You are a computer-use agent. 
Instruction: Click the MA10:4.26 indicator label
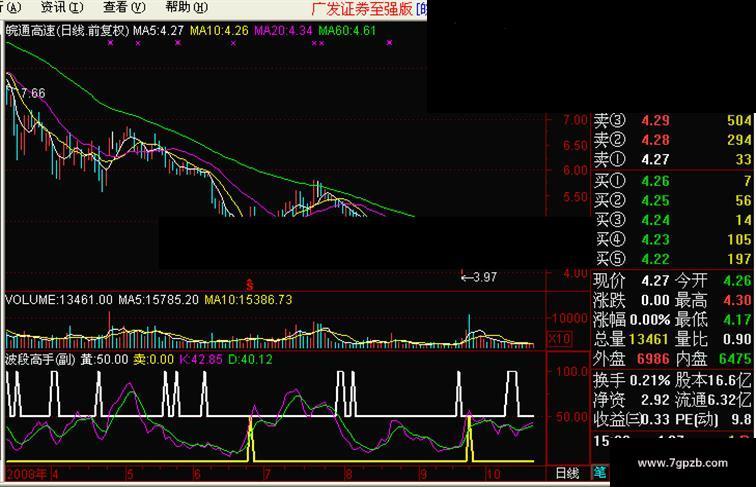[219, 30]
